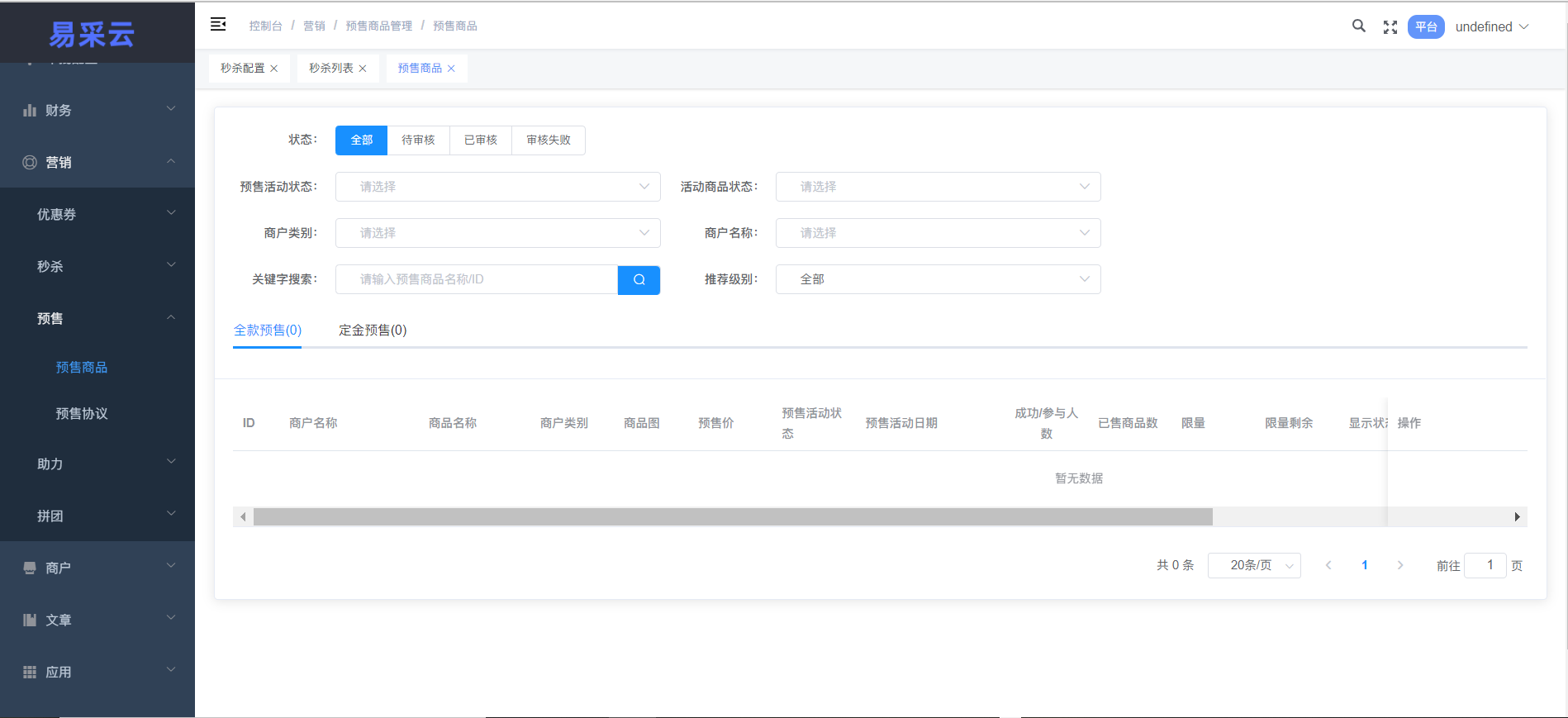1568x718 pixels.
Task: Expand 秒杀 submenu
Action: (171, 265)
